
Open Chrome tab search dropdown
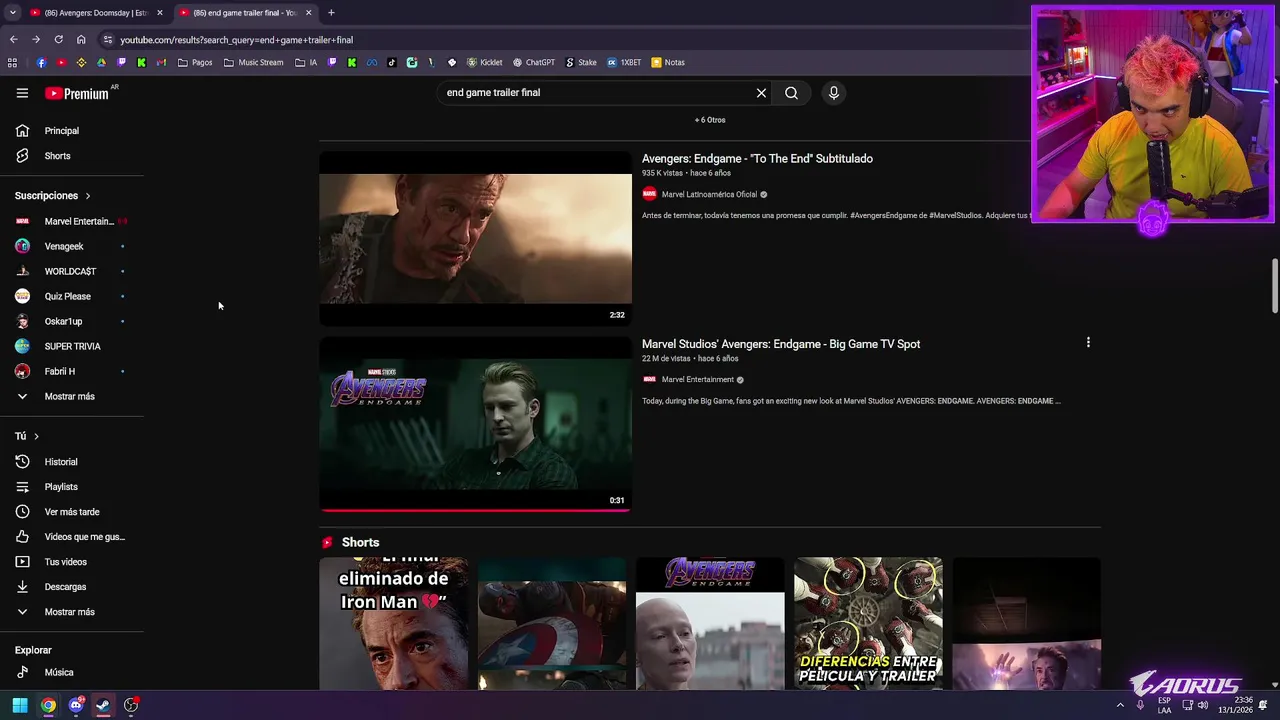tap(12, 13)
